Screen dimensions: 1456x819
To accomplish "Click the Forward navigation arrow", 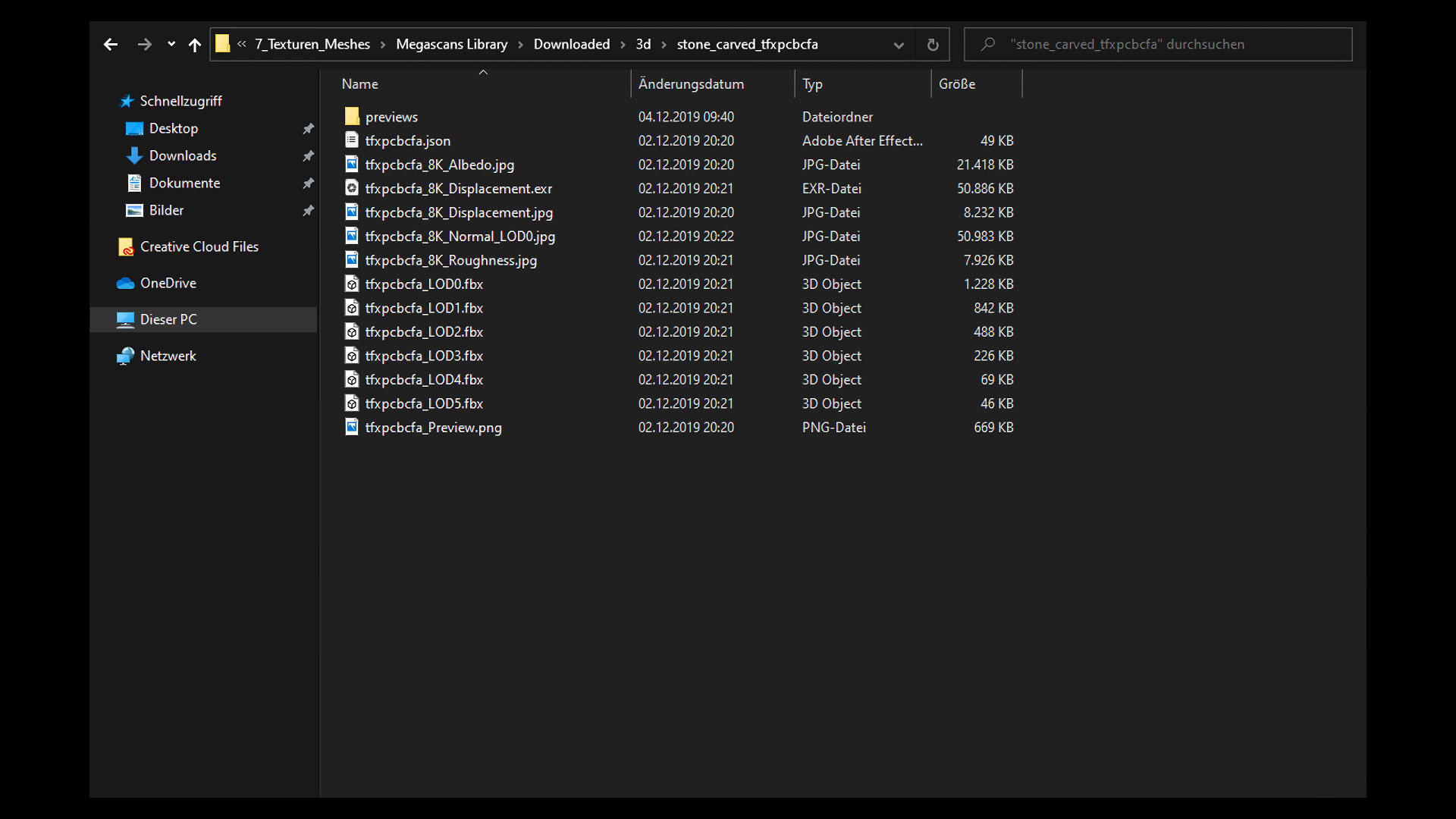I will pyautogui.click(x=144, y=45).
